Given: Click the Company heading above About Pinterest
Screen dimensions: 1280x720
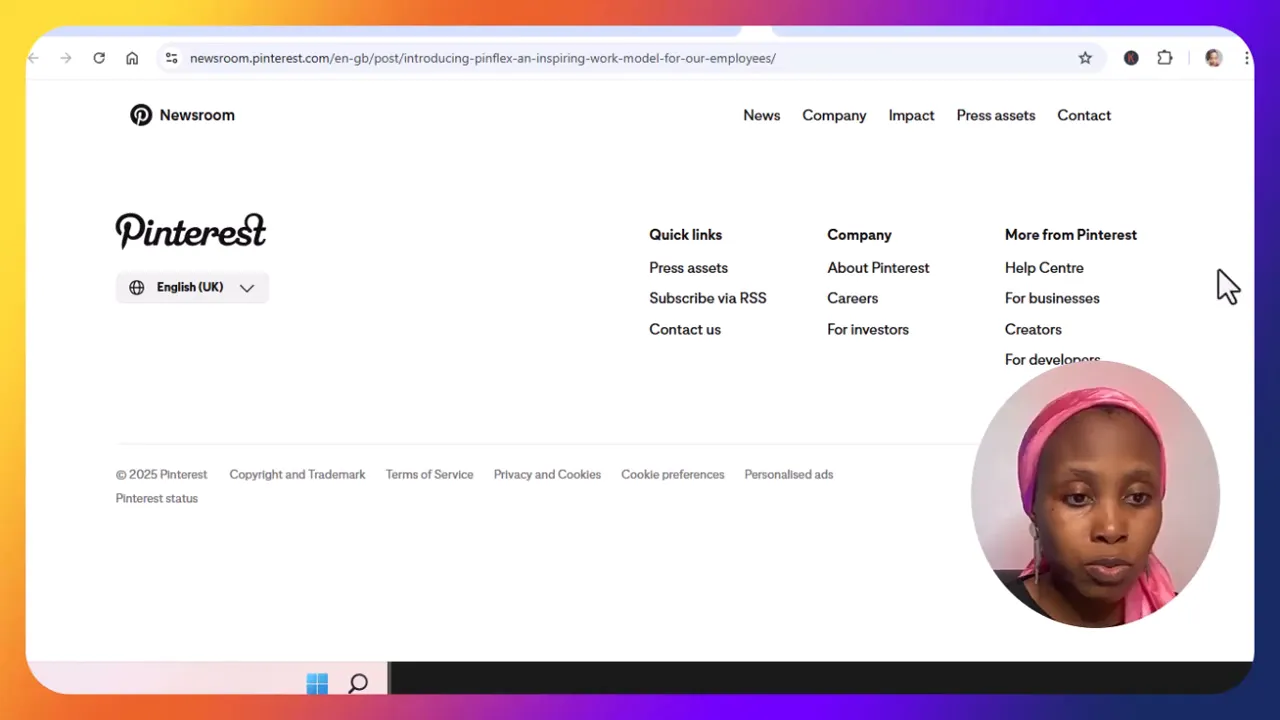Looking at the screenshot, I should [x=859, y=235].
